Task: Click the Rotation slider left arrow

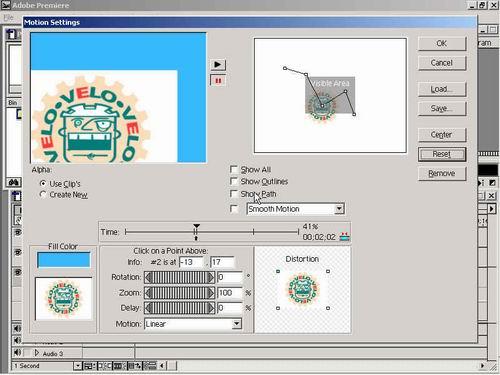Action: coord(148,277)
